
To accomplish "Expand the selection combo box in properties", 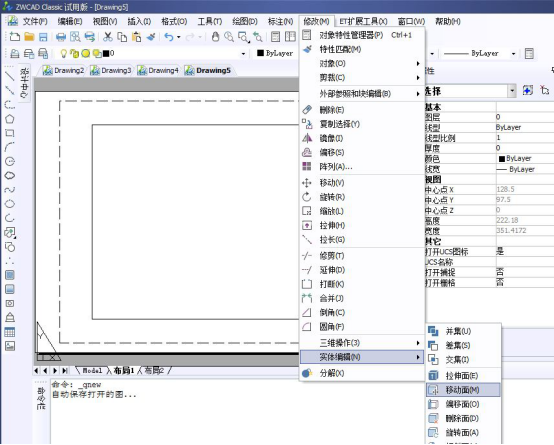I will click(x=512, y=91).
